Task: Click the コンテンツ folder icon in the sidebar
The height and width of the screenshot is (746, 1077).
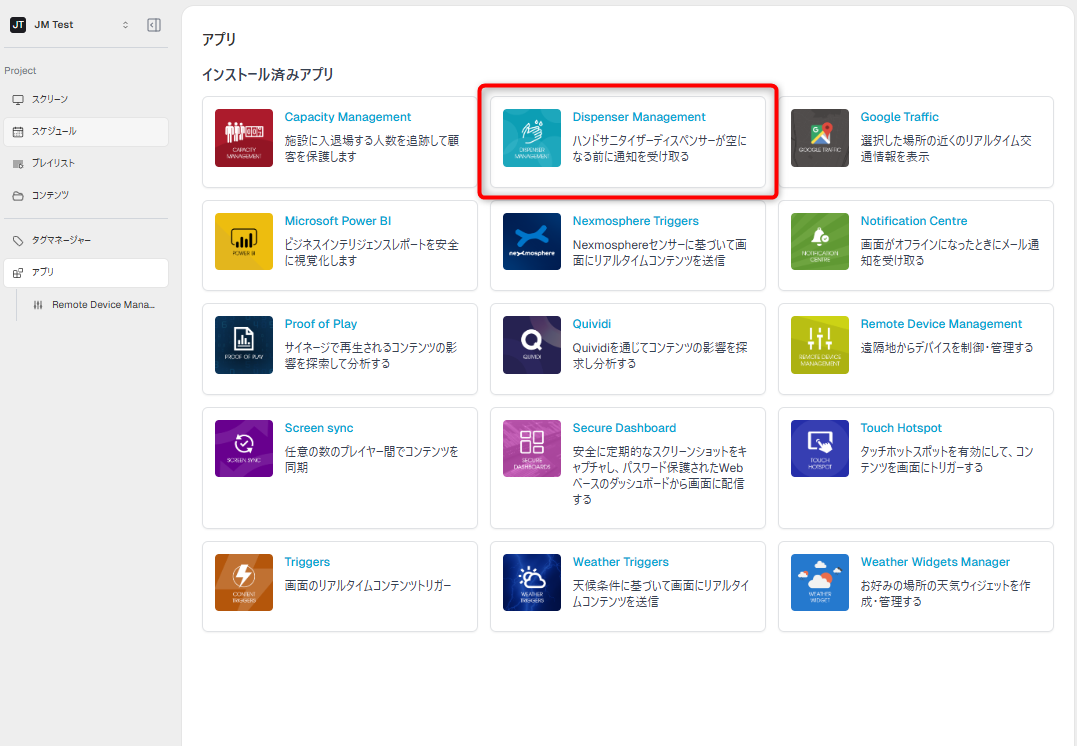Action: (x=18, y=196)
